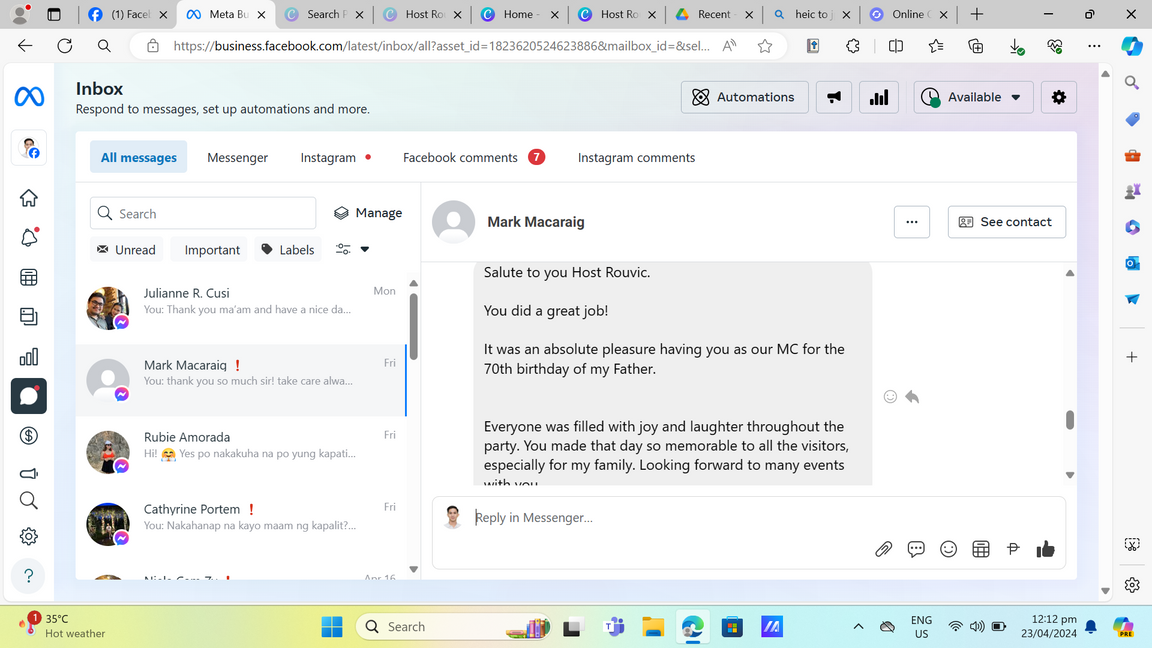Open Inbox settings gear icon

tap(1059, 97)
